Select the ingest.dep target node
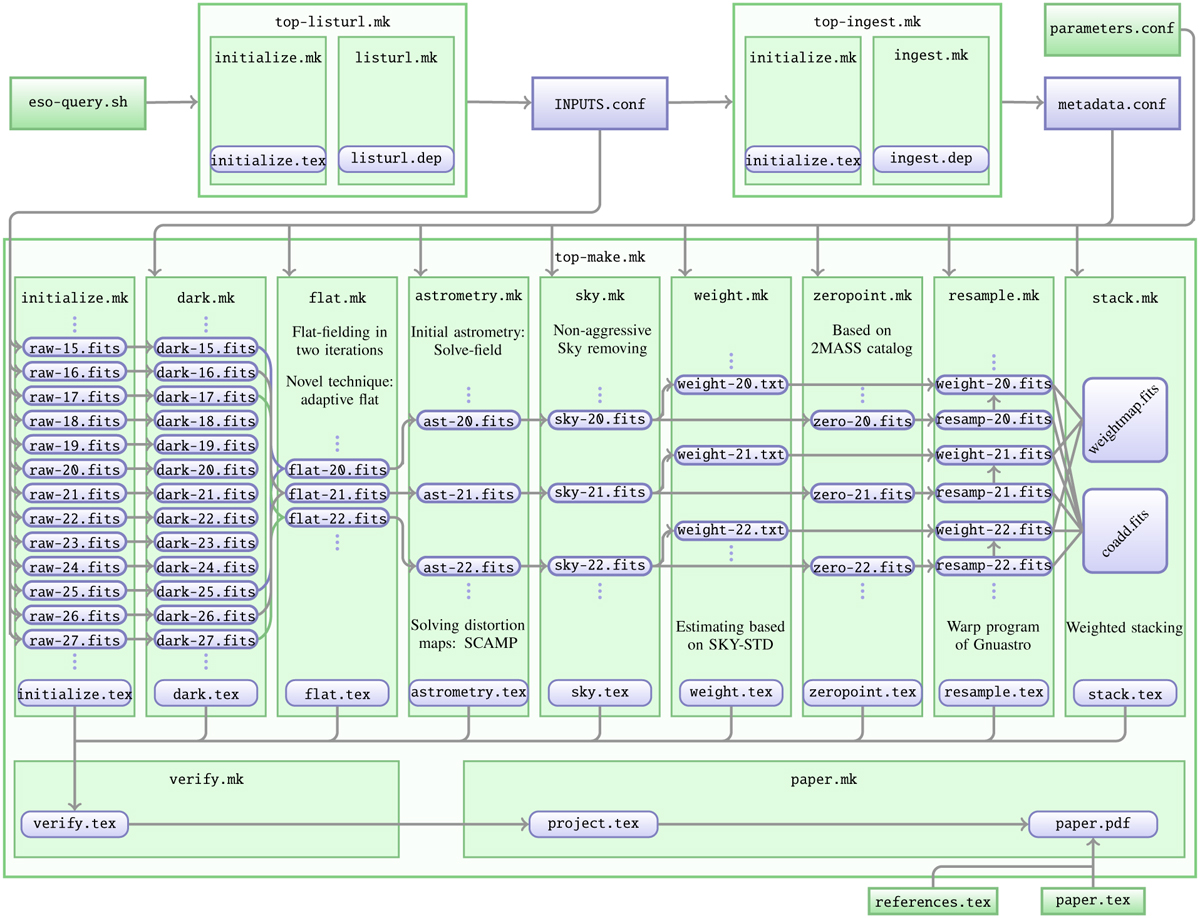Screen dimensions: 1200x918 930,158
